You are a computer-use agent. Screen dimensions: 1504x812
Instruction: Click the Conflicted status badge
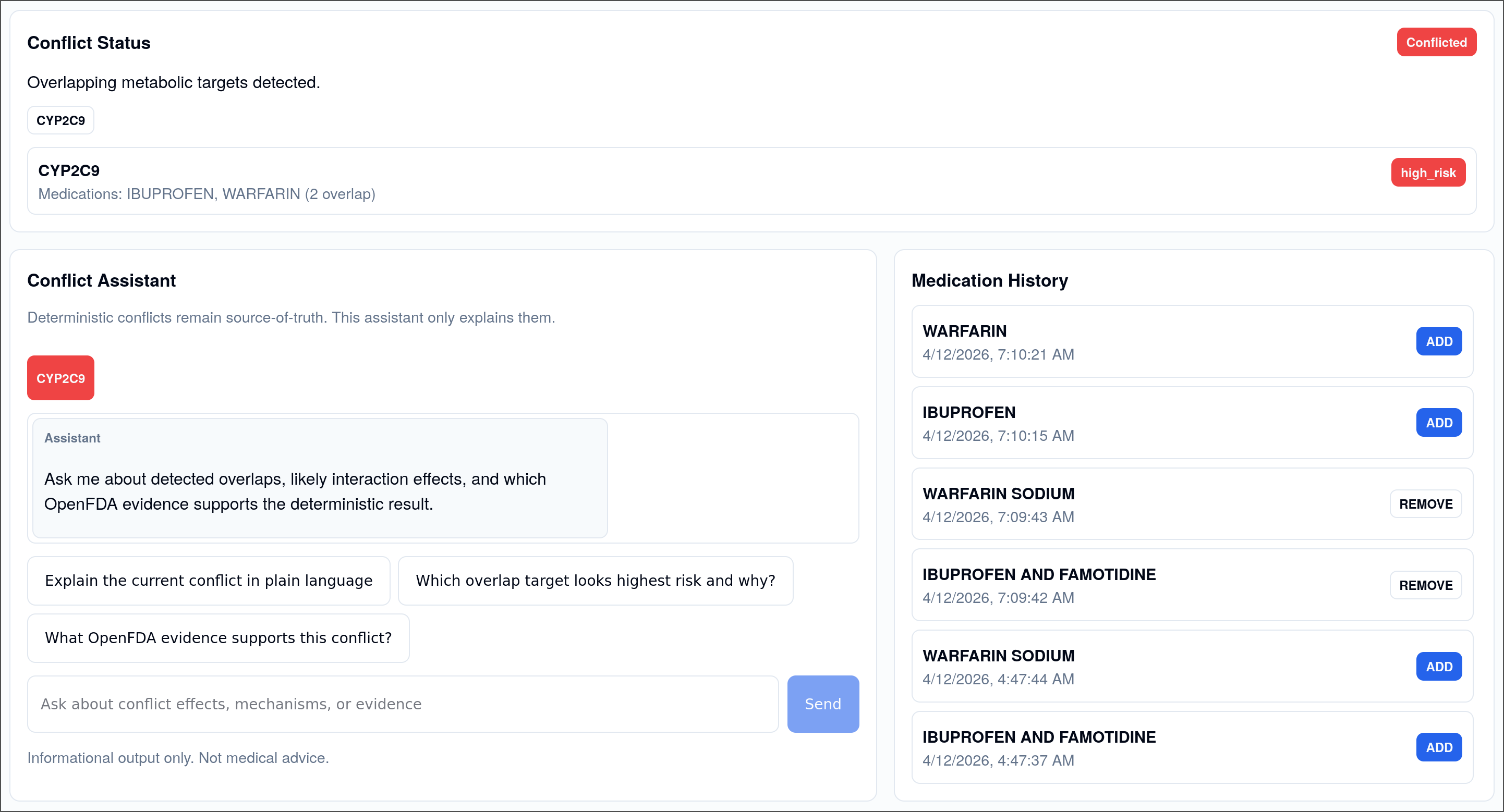(1436, 42)
